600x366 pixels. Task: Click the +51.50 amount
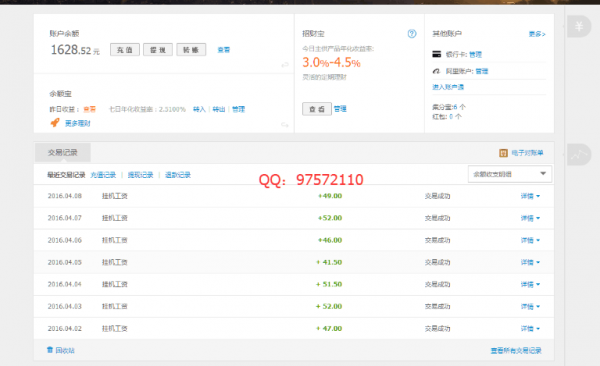329,284
